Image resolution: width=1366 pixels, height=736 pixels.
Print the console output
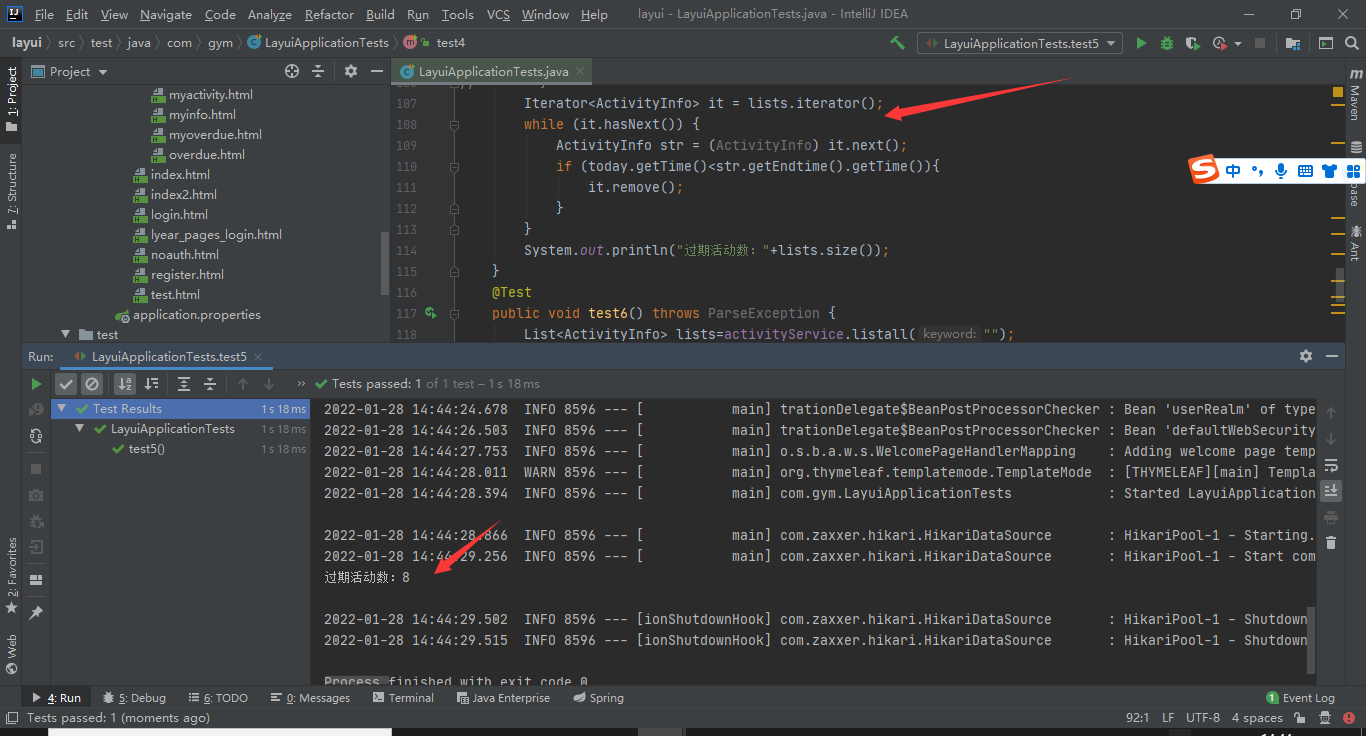(1331, 517)
